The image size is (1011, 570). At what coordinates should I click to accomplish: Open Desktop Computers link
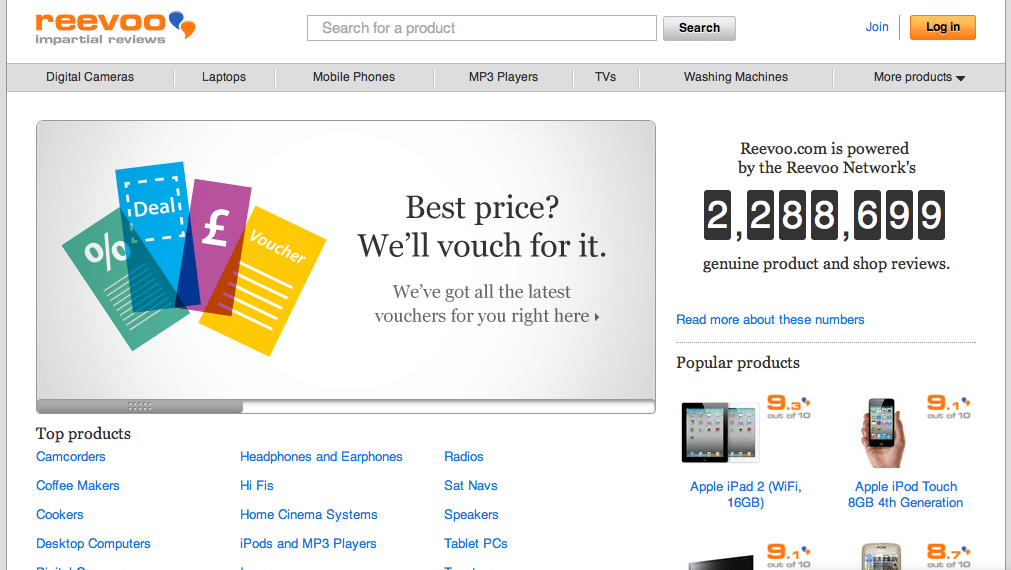click(93, 544)
